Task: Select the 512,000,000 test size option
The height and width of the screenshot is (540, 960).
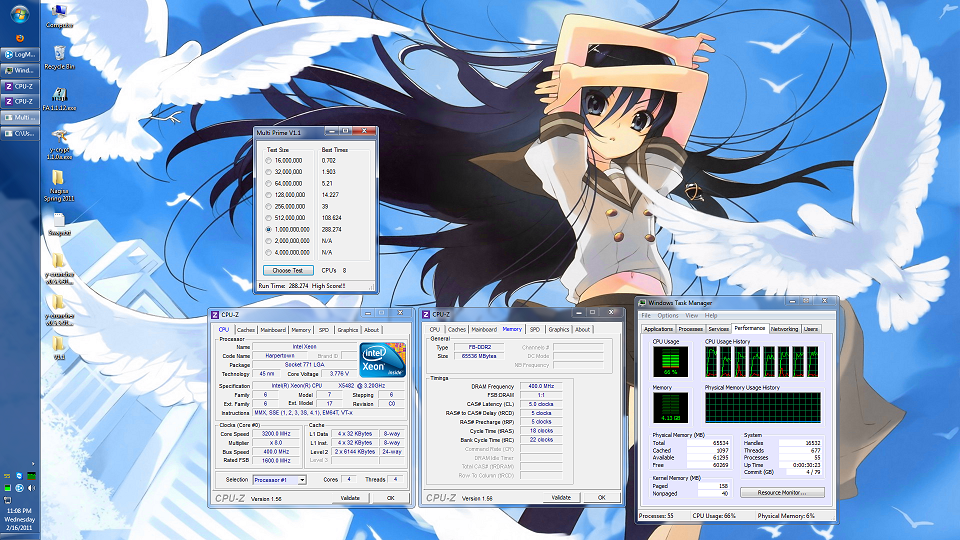Action: (268, 217)
